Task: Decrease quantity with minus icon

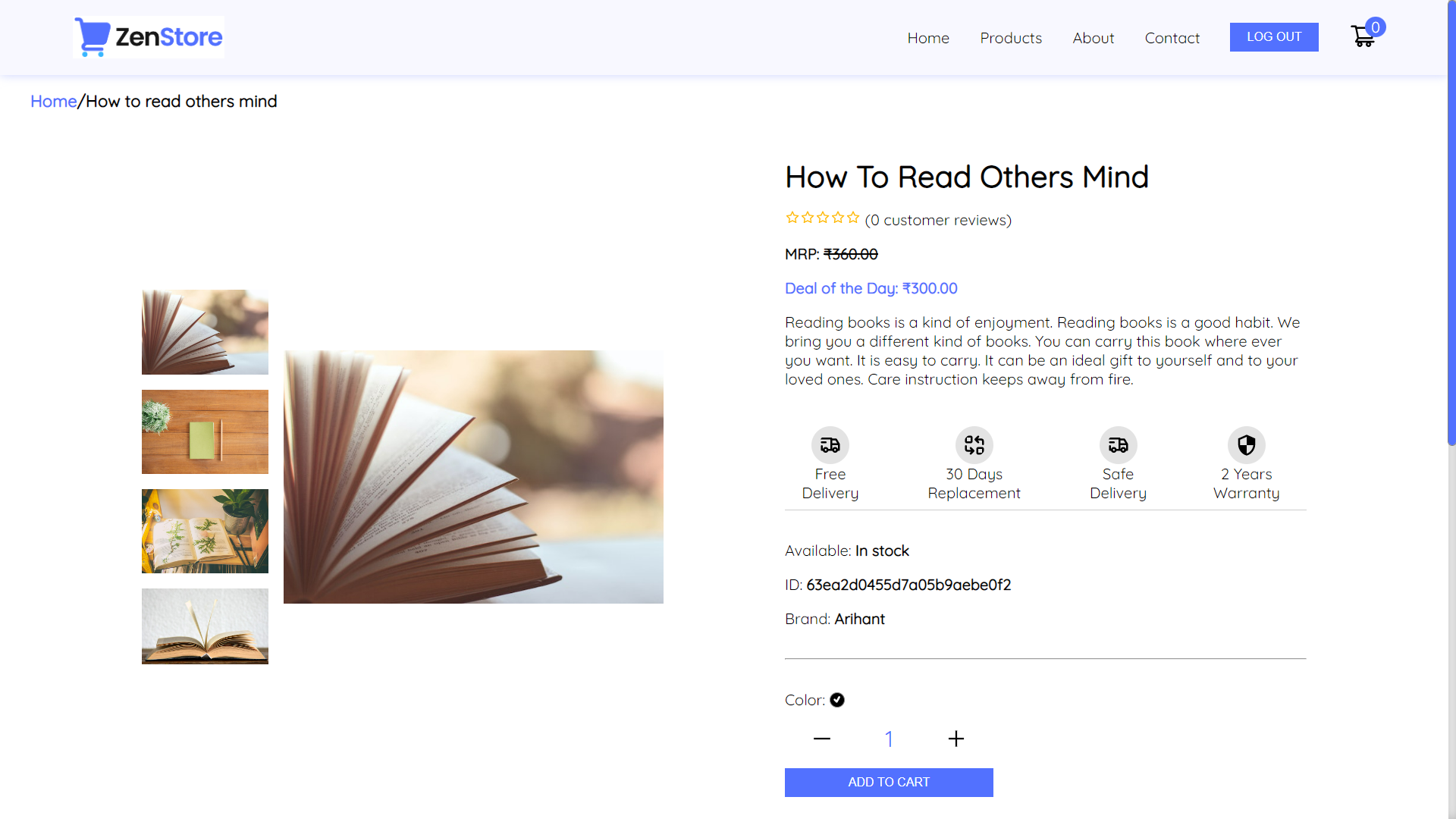Action: [822, 739]
